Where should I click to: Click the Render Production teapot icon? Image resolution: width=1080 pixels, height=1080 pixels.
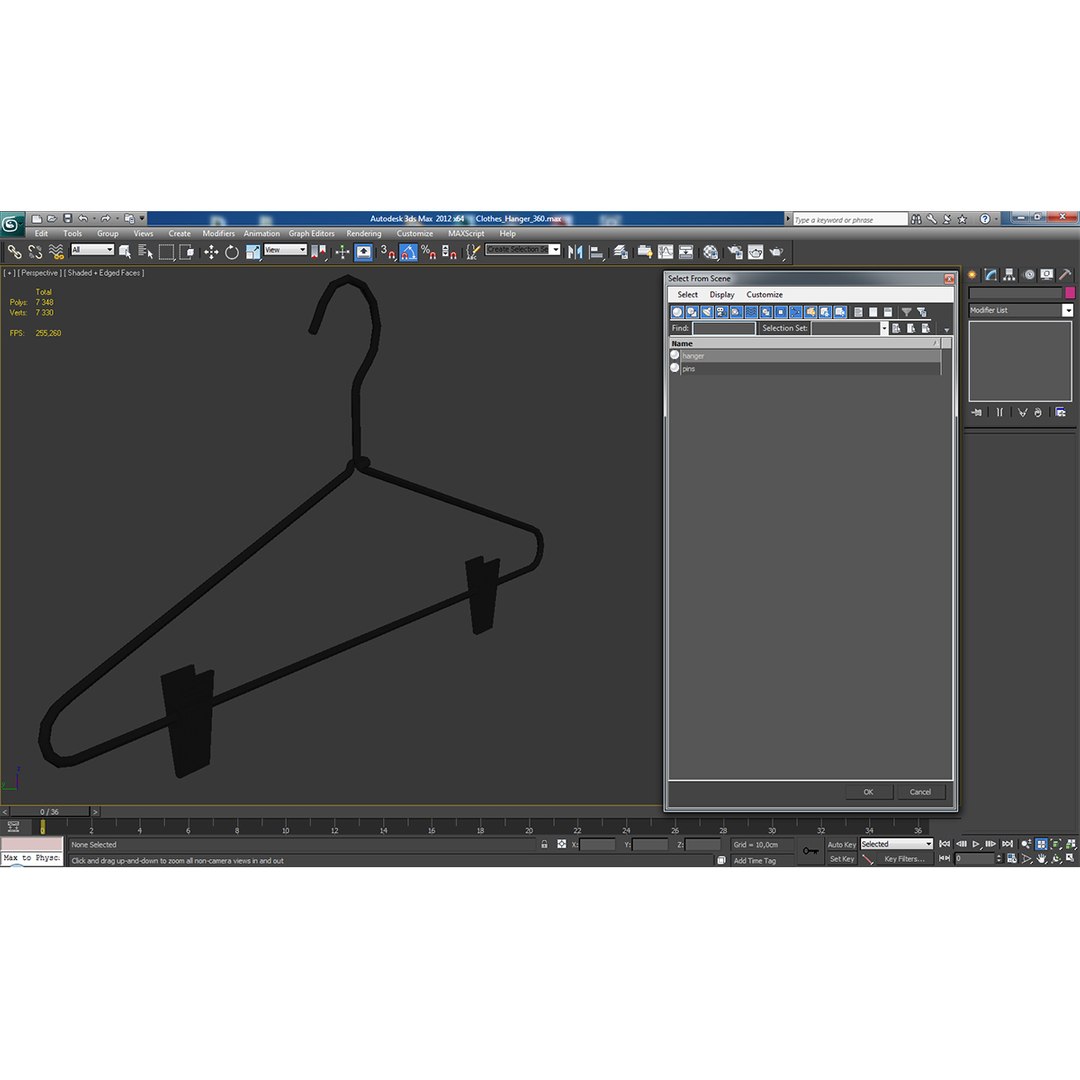[x=777, y=253]
